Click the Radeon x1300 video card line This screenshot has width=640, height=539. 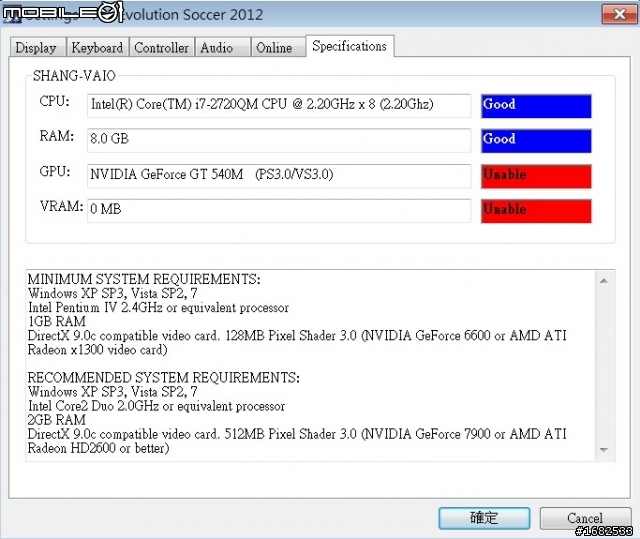tap(98, 350)
